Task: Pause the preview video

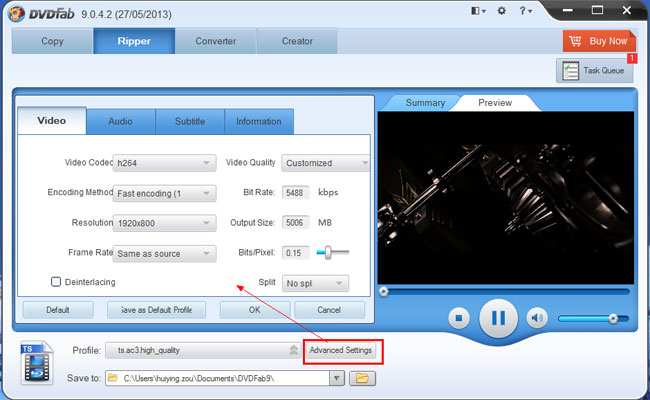Action: (498, 318)
